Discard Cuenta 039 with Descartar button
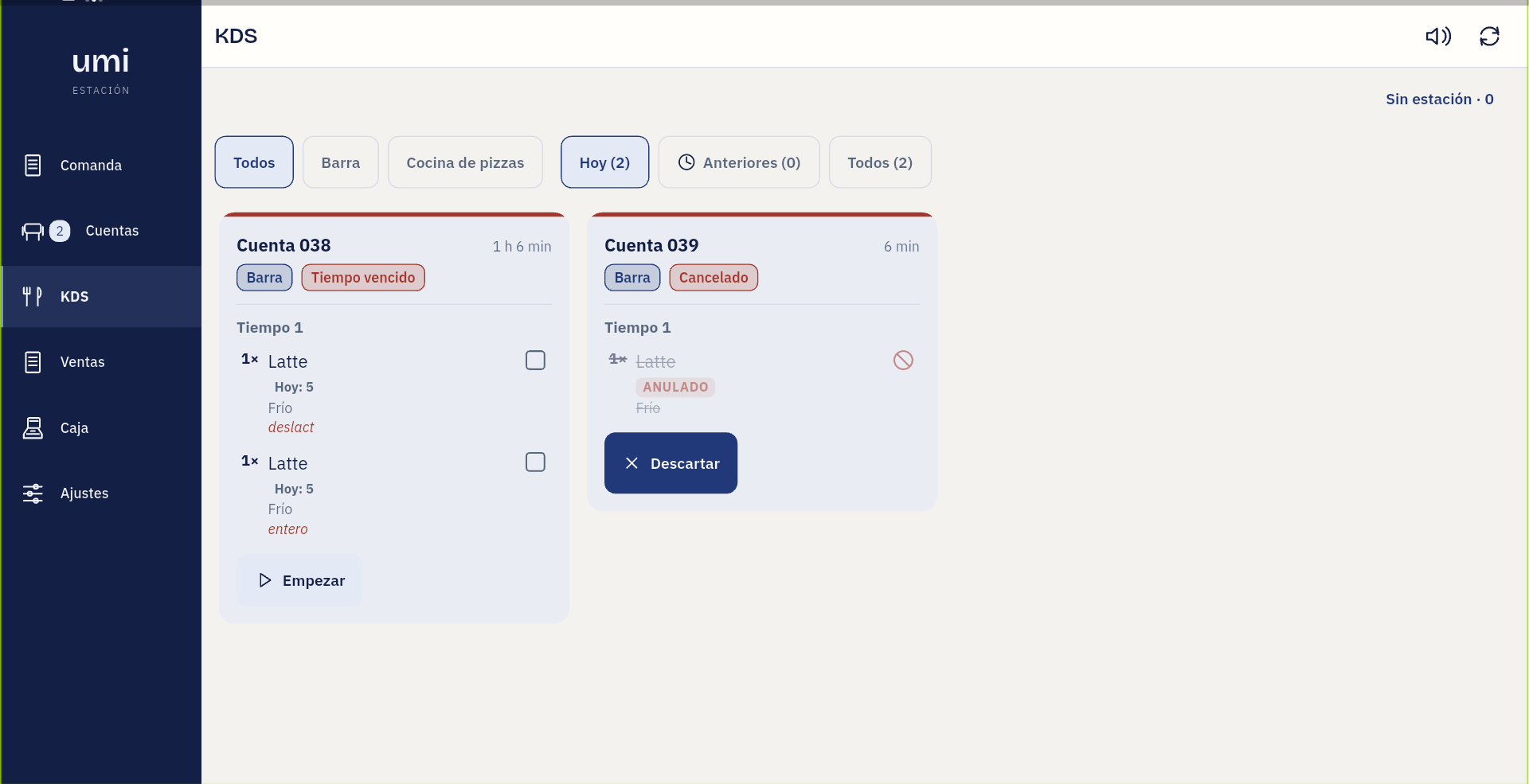Image resolution: width=1529 pixels, height=784 pixels. pyautogui.click(x=671, y=463)
